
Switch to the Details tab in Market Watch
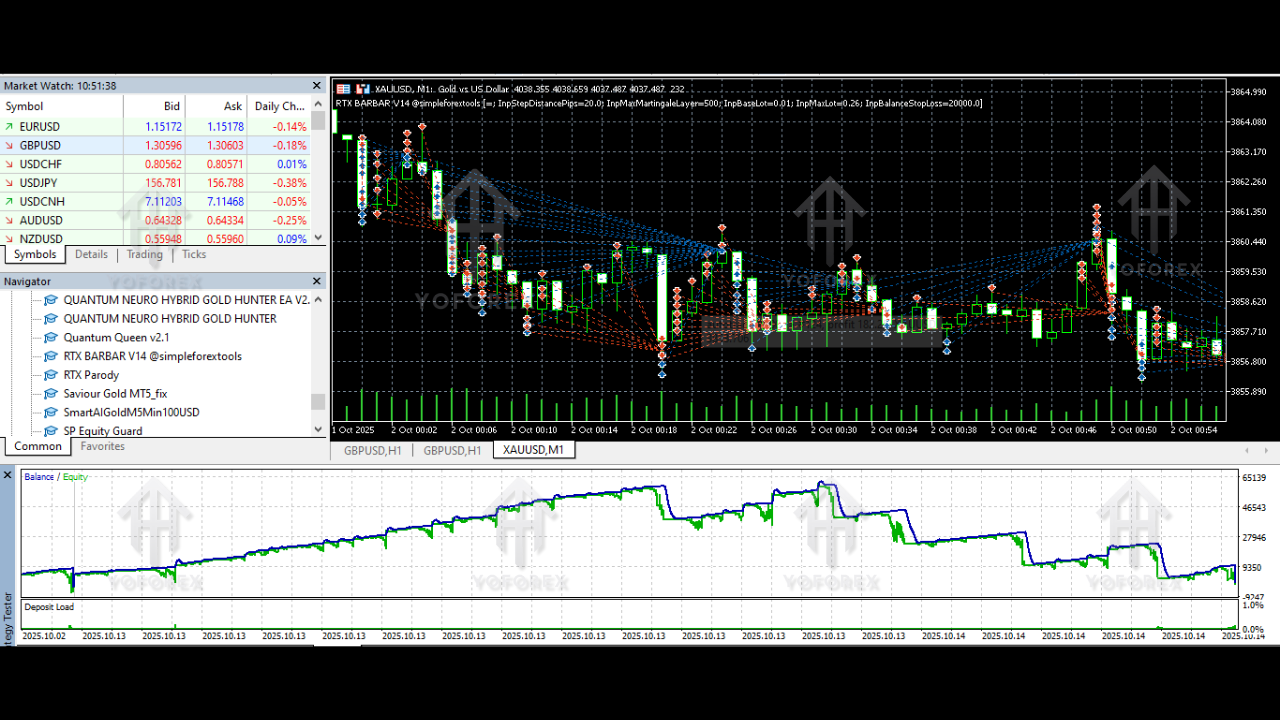coord(91,255)
